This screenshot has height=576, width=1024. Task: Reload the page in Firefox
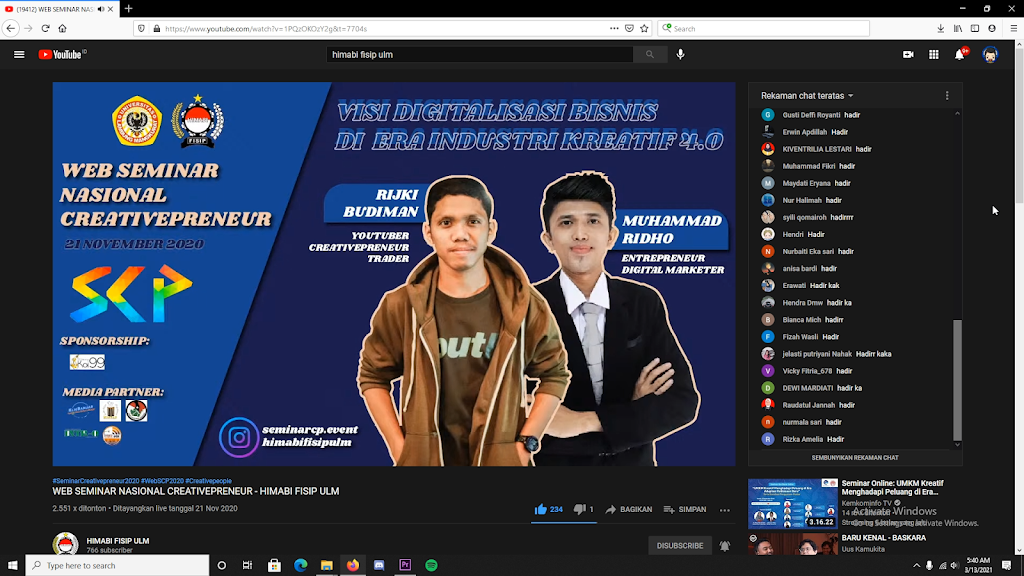click(x=45, y=29)
